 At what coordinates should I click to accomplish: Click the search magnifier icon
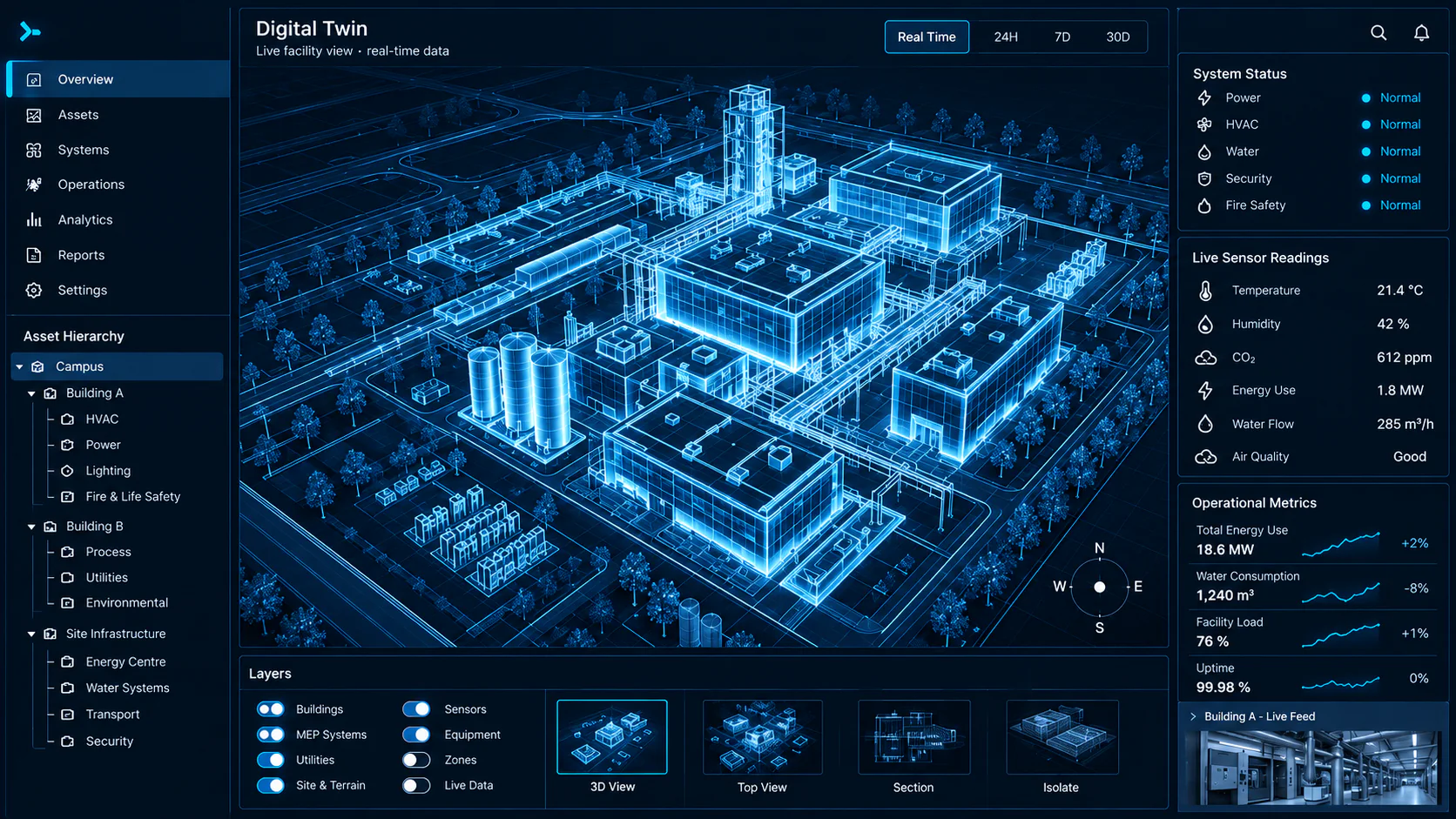[1378, 33]
